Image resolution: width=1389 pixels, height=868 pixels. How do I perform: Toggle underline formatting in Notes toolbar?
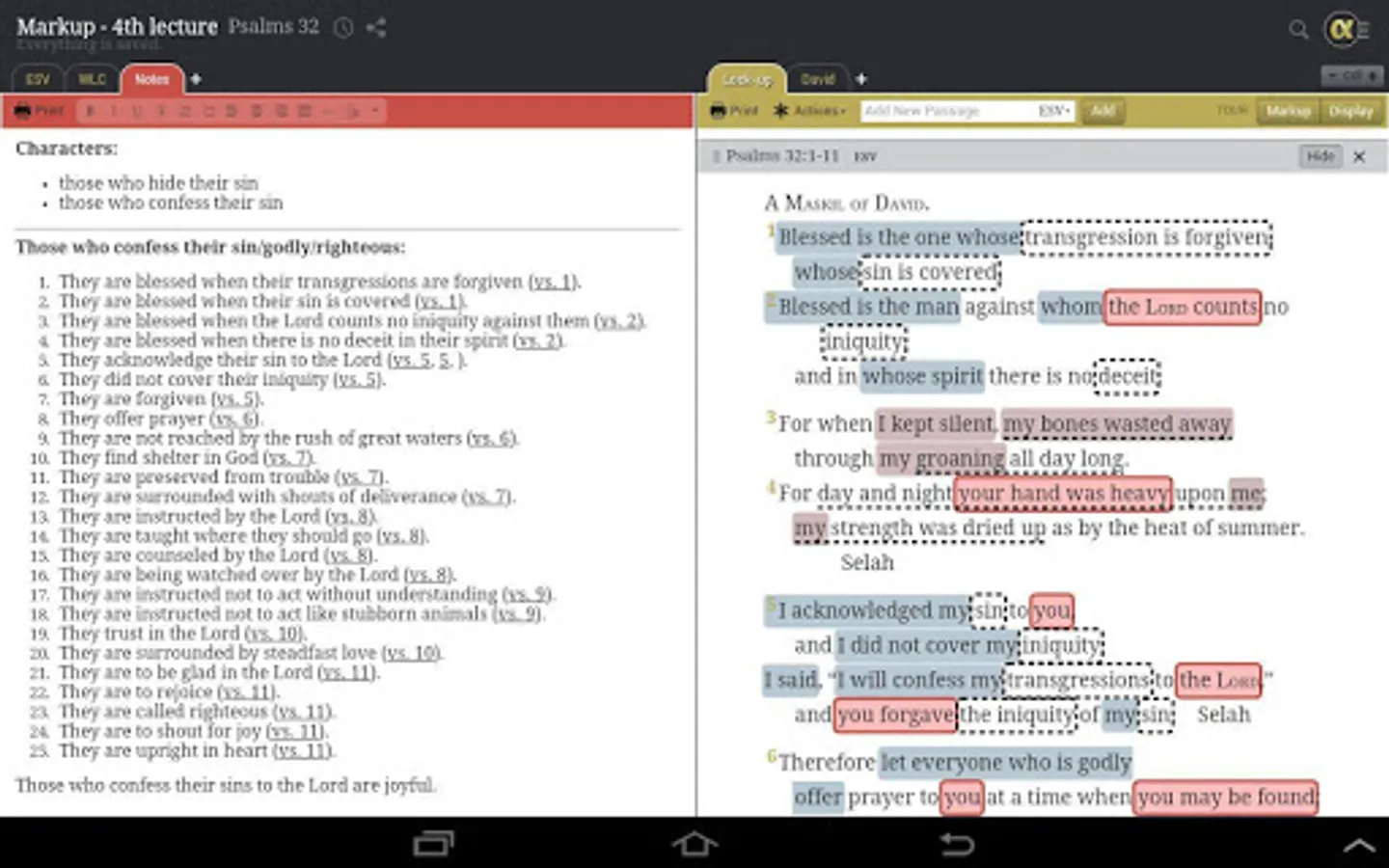[x=137, y=111]
